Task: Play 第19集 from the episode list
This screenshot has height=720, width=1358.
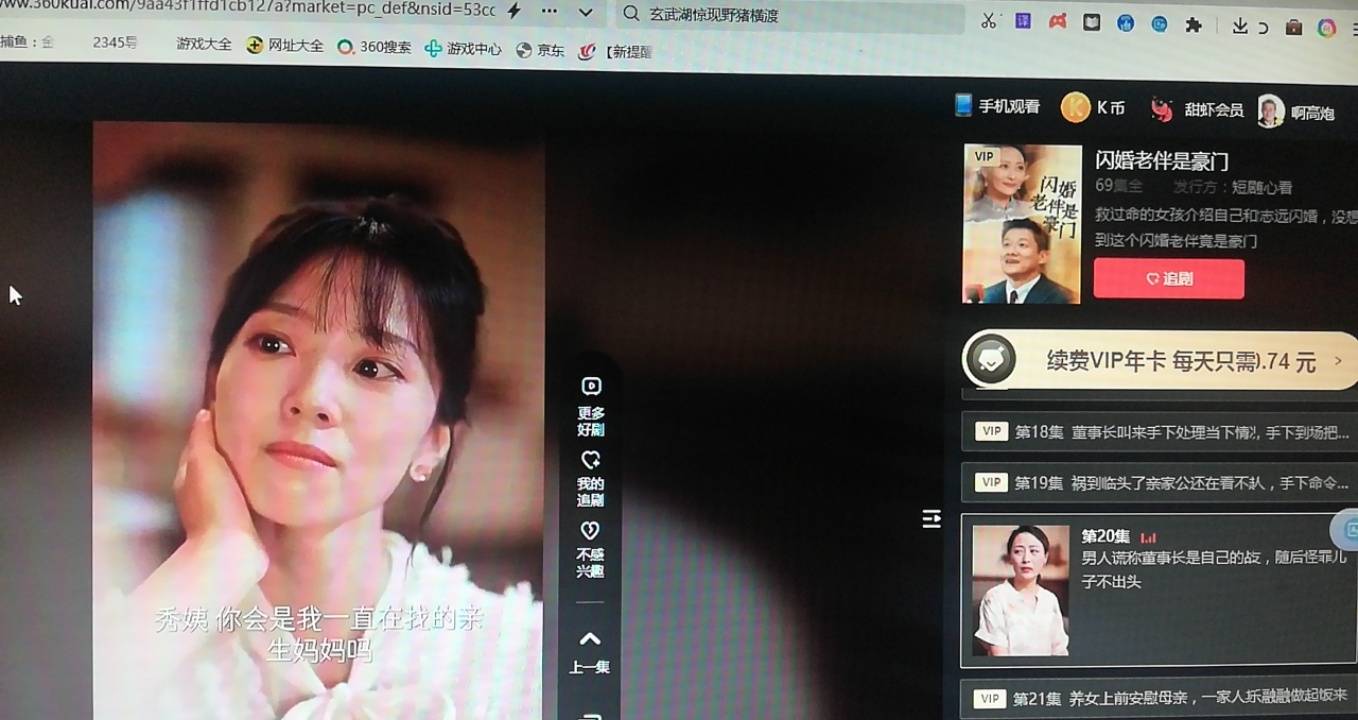Action: point(1159,483)
